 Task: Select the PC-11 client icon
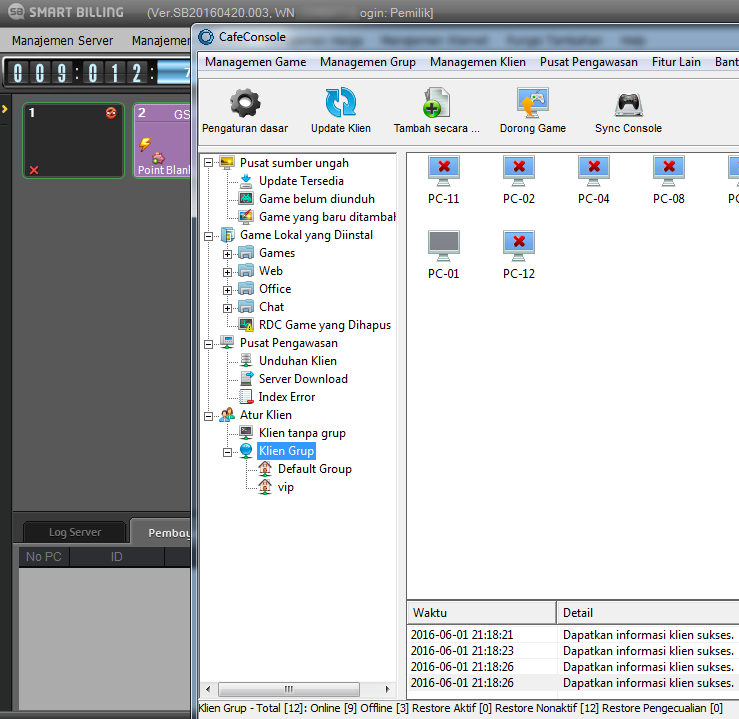[443, 171]
